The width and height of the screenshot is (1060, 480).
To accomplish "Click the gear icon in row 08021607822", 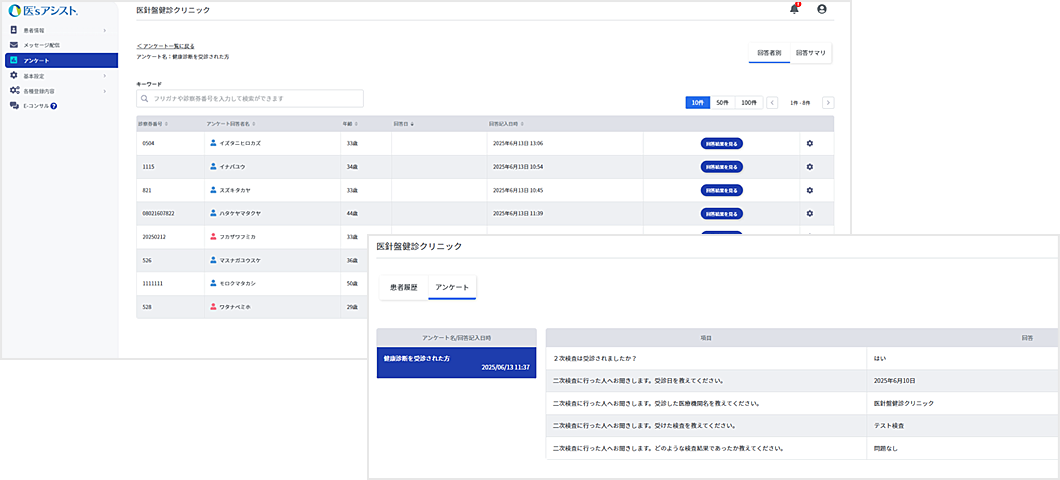I will [809, 213].
